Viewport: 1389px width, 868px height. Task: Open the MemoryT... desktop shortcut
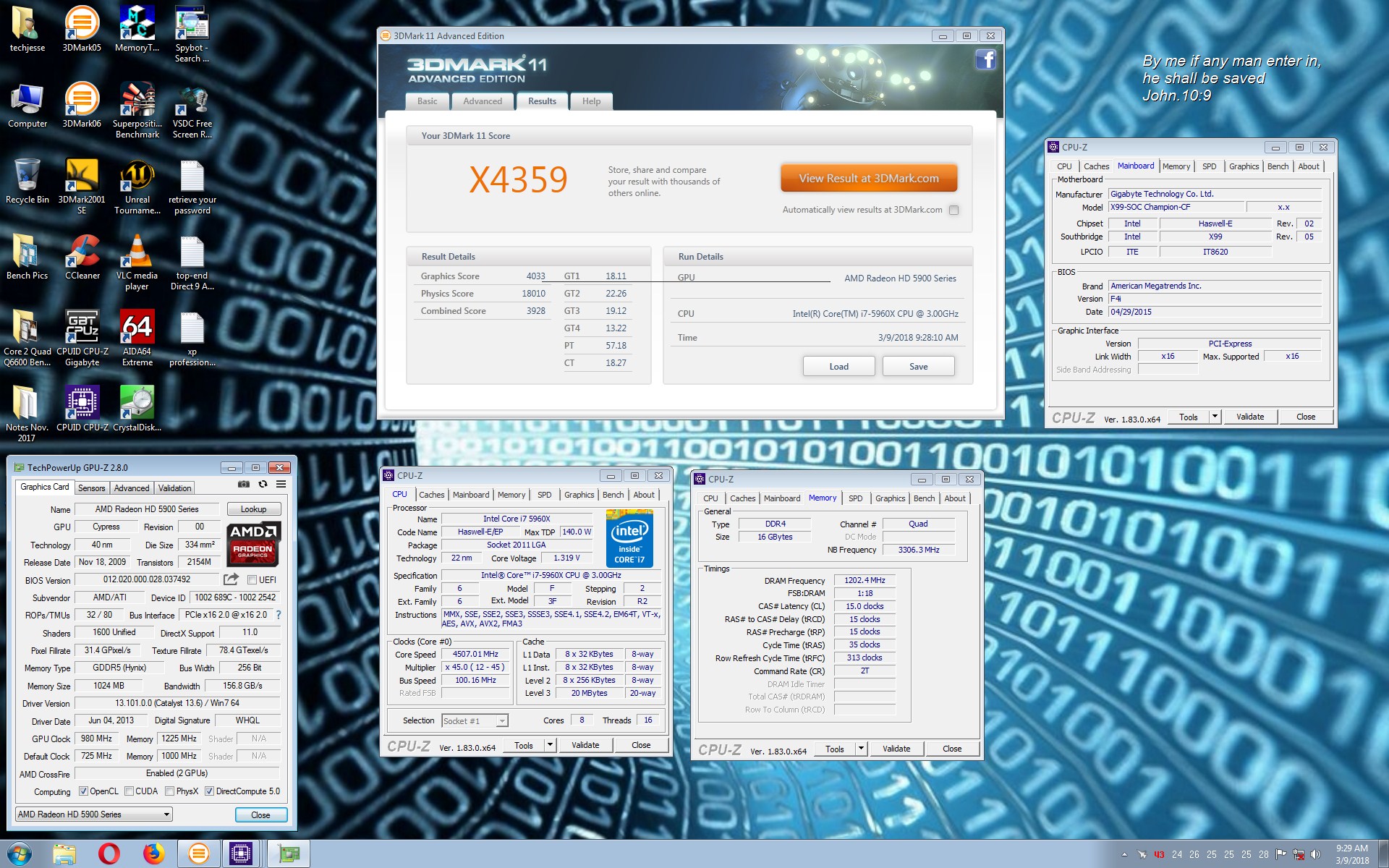[137, 29]
